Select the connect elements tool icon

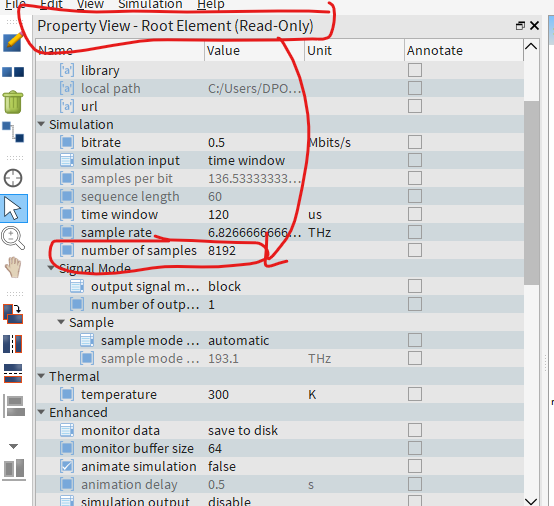[13, 132]
